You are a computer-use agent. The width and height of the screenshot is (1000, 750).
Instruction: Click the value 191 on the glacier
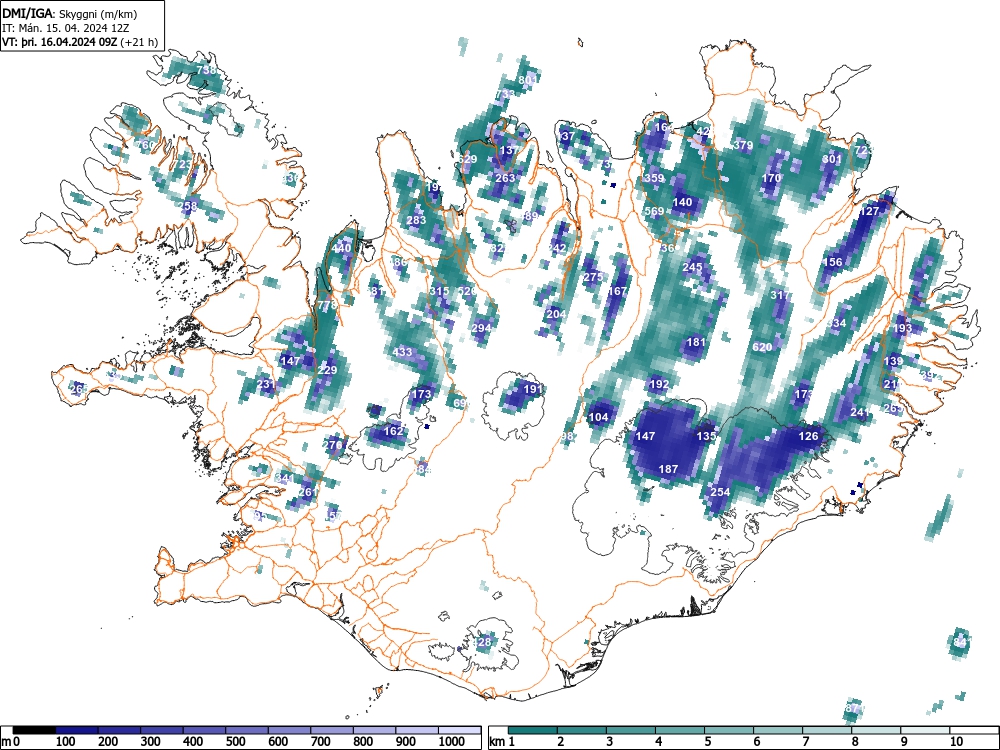click(x=533, y=389)
